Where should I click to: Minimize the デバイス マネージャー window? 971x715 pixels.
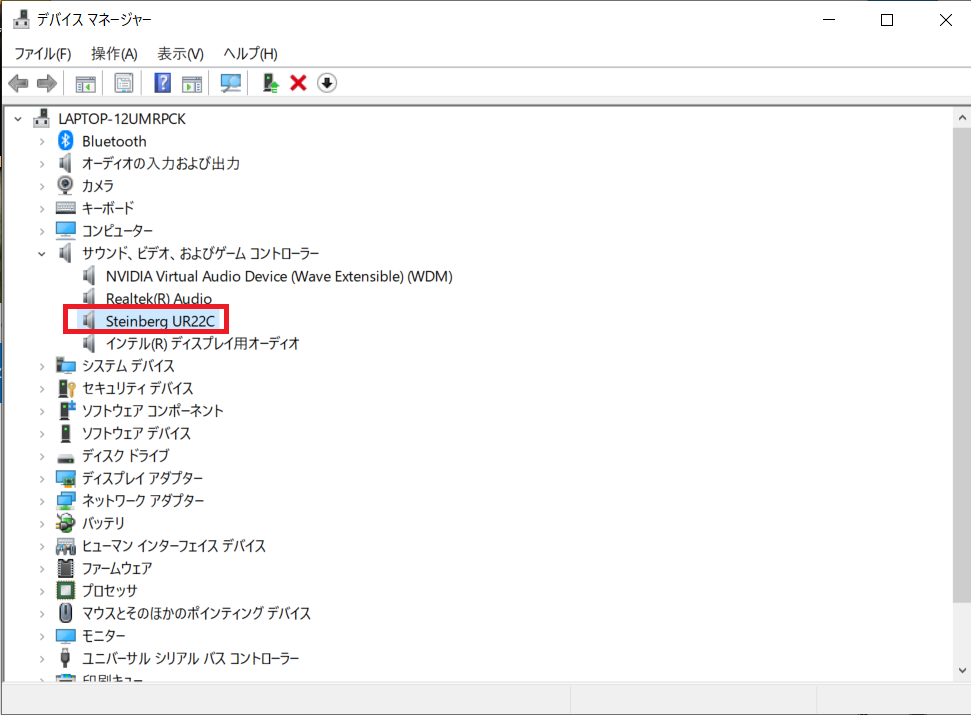point(829,20)
